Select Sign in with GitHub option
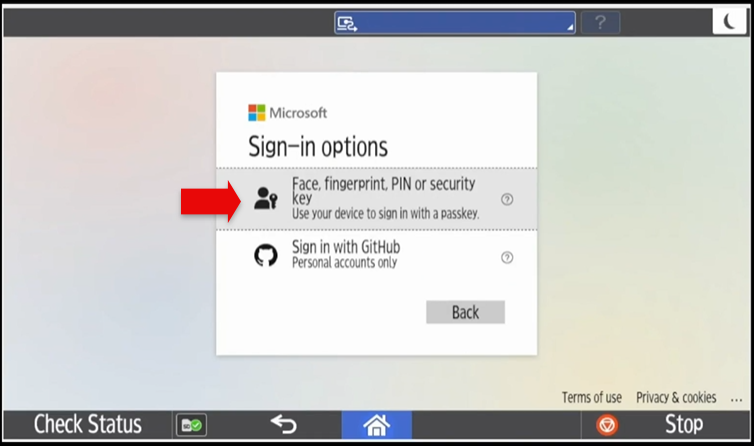The height and width of the screenshot is (446, 754). coord(377,255)
